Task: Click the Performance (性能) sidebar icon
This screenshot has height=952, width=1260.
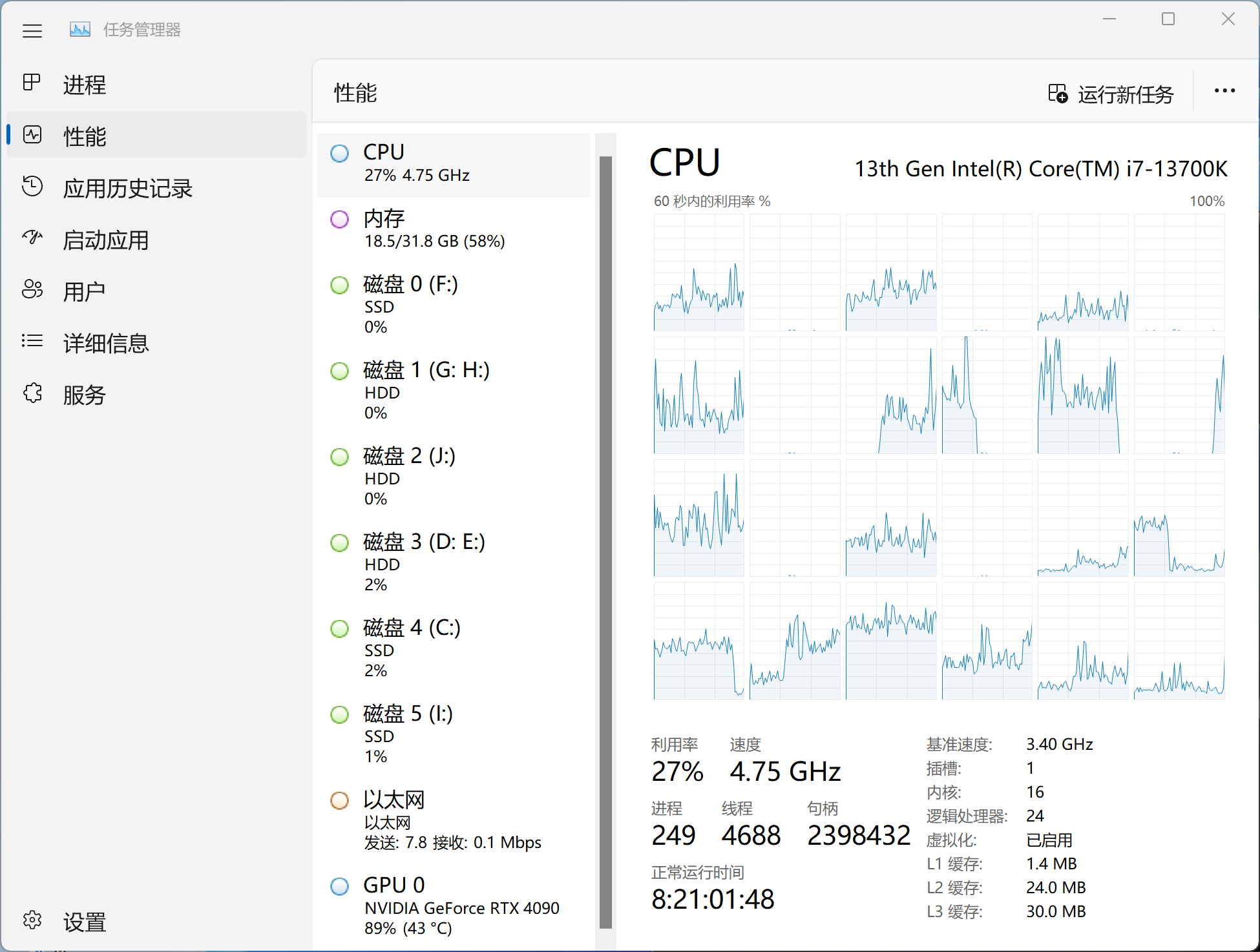Action: [32, 134]
